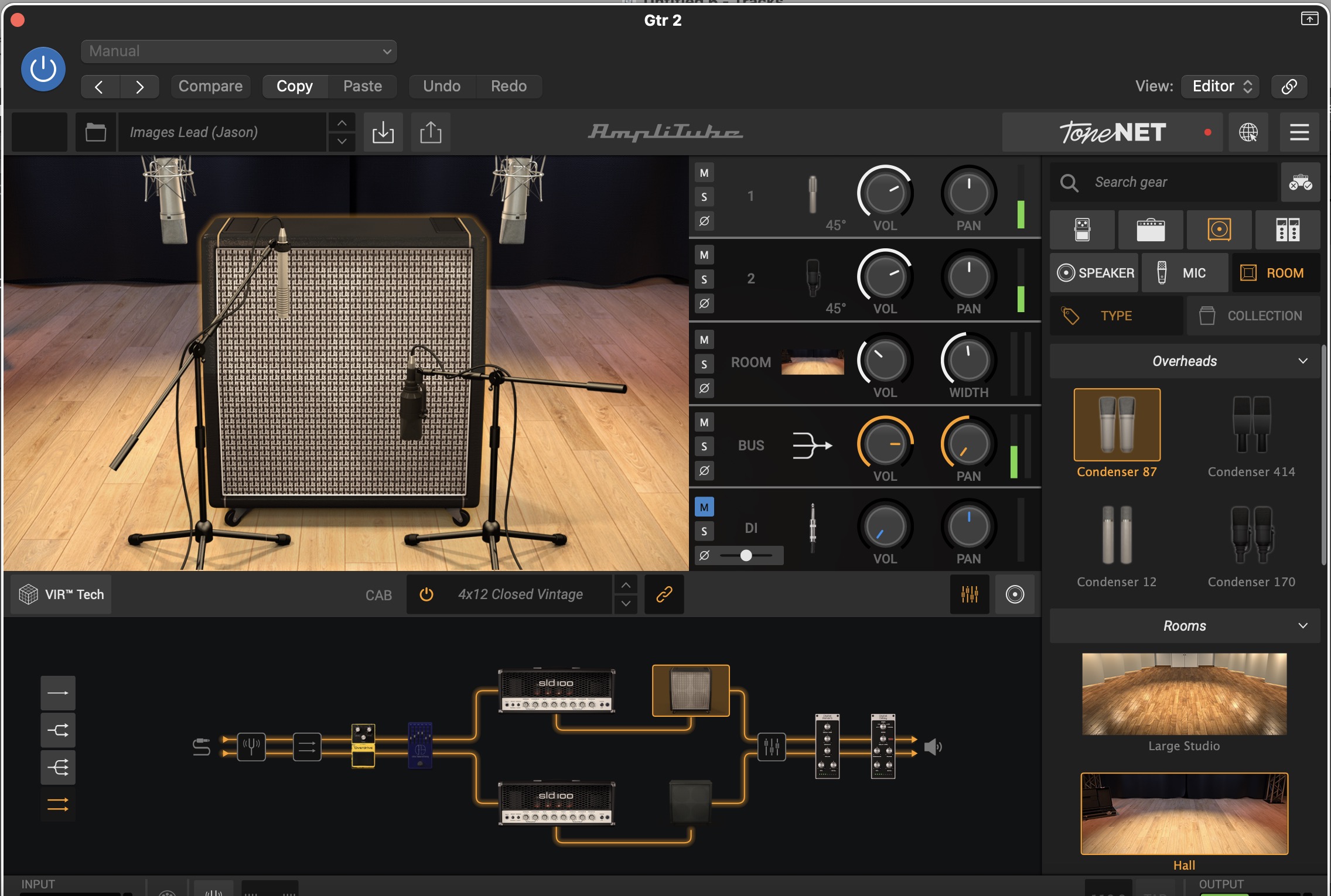Open the mixer faders view icon
The width and height of the screenshot is (1331, 896).
pos(970,594)
